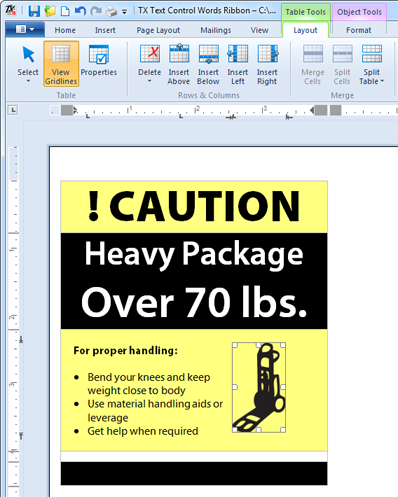Screen dimensions: 398x497
Task: Toggle View Gridlines off
Action: coord(61,64)
